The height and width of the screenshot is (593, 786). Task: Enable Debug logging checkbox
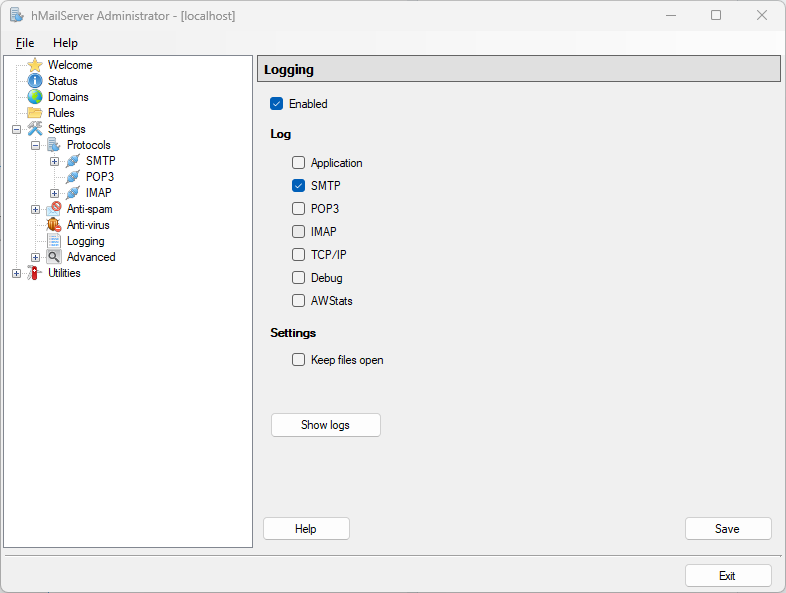point(298,278)
